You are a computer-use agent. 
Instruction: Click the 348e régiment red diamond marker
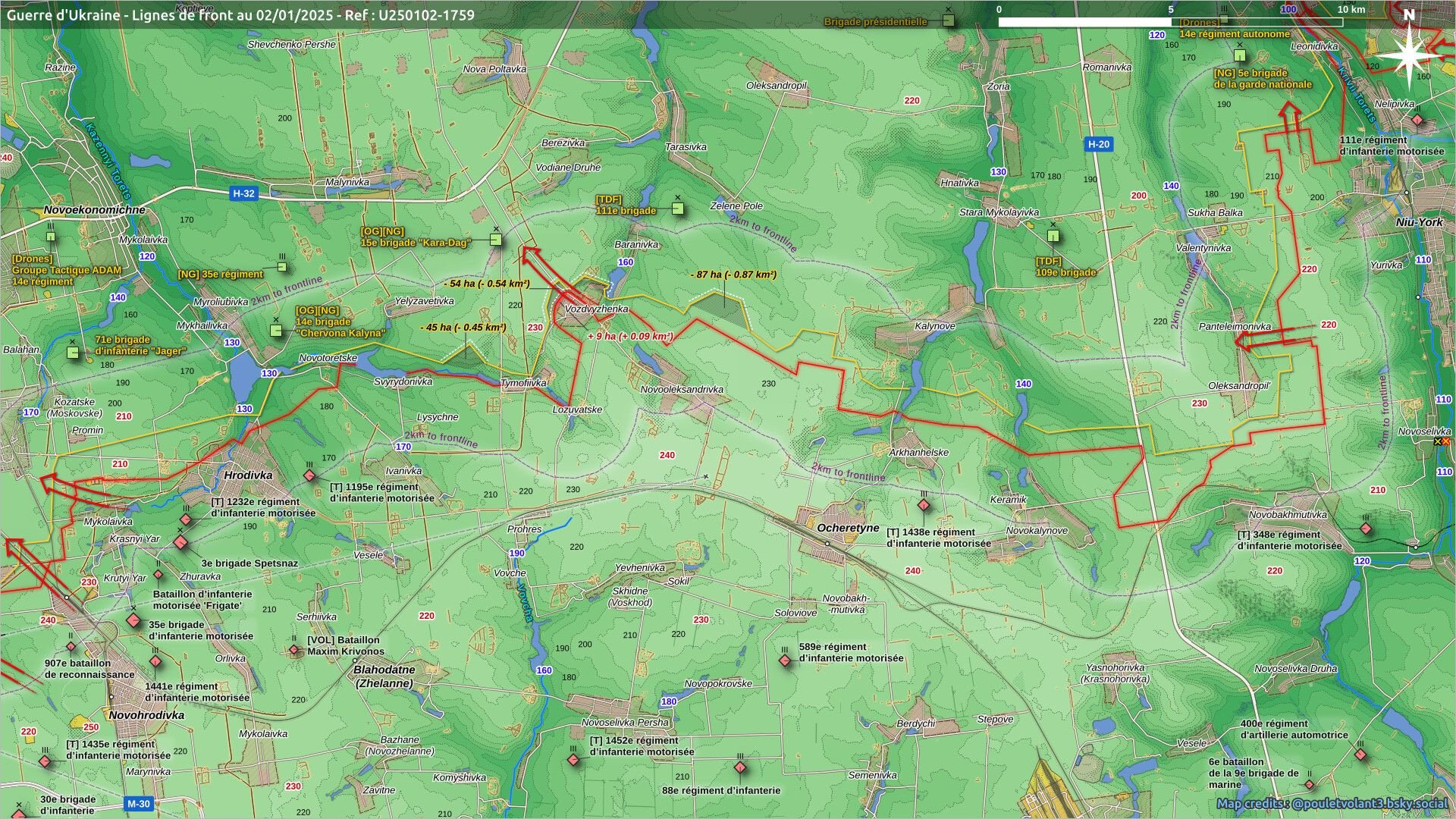point(1366,529)
